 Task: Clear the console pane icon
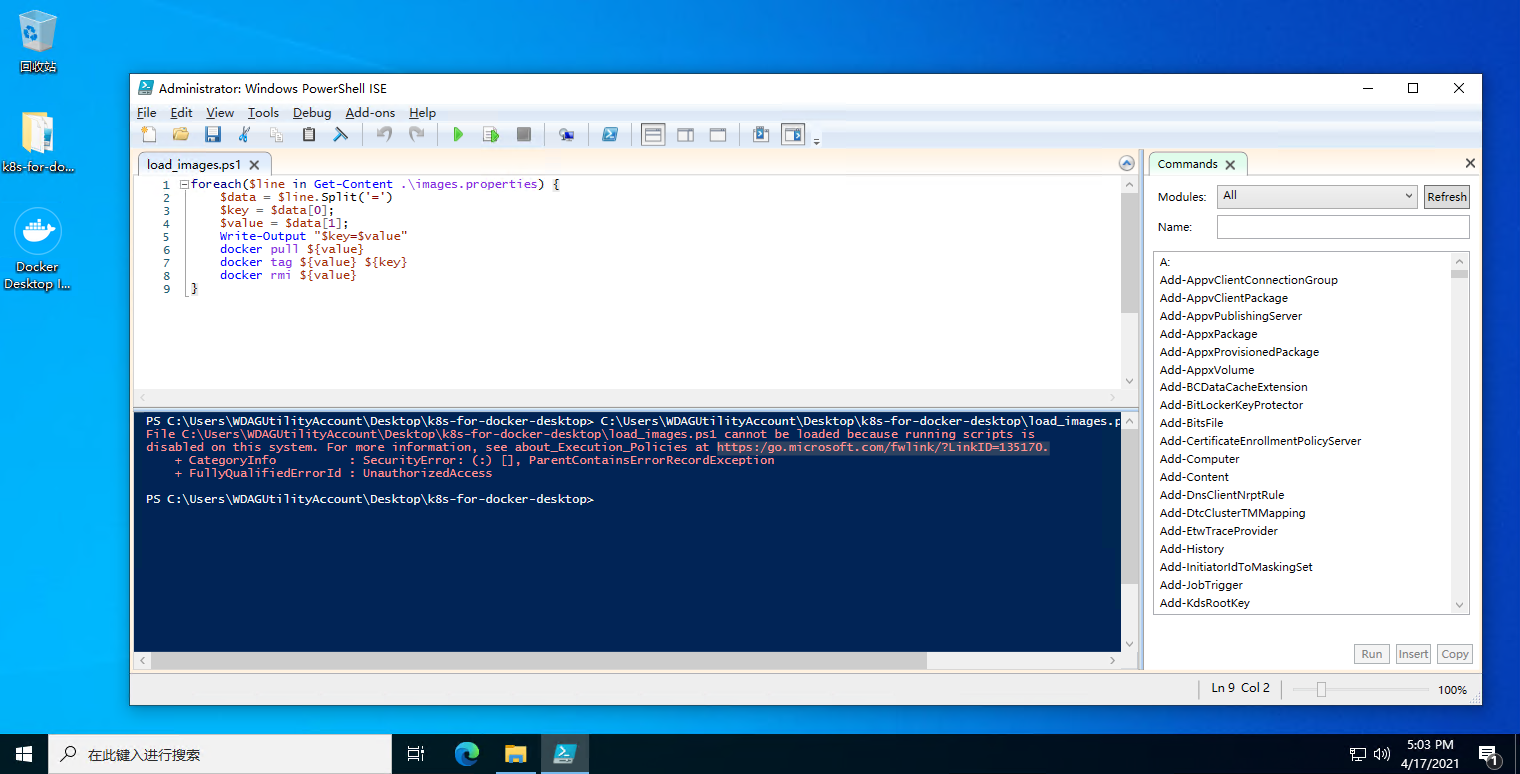click(x=341, y=134)
